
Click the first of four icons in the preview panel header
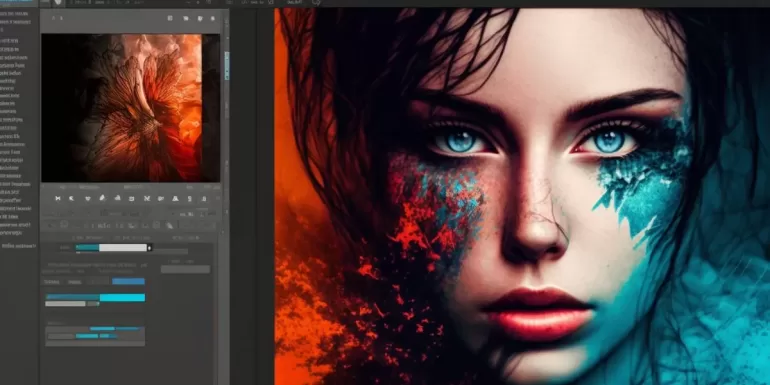point(170,19)
